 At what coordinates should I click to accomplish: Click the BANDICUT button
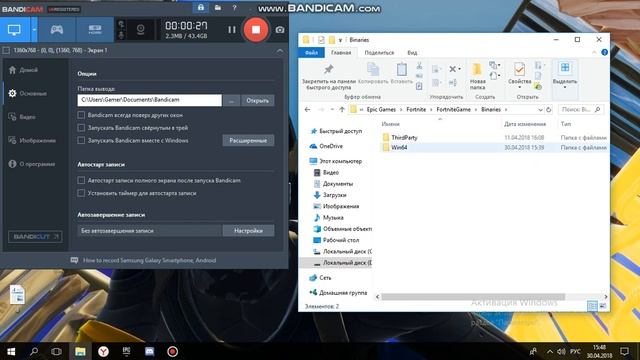click(35, 237)
